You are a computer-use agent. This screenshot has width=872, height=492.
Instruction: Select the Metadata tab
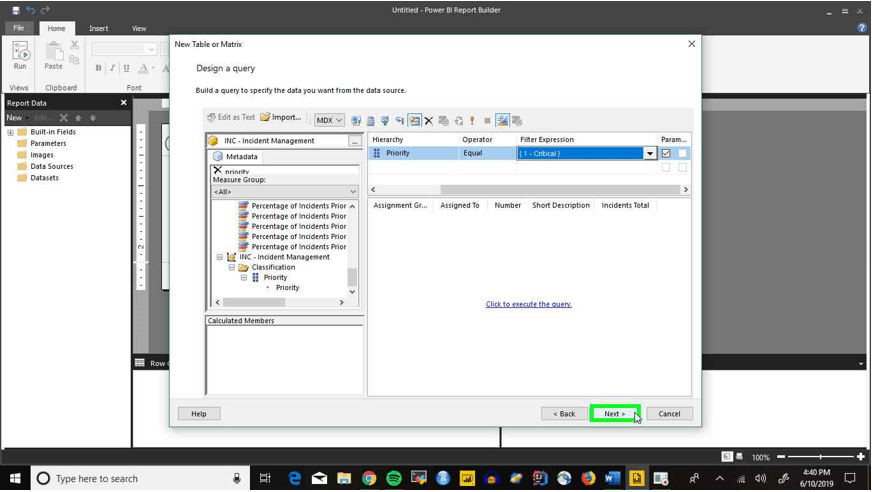236,157
